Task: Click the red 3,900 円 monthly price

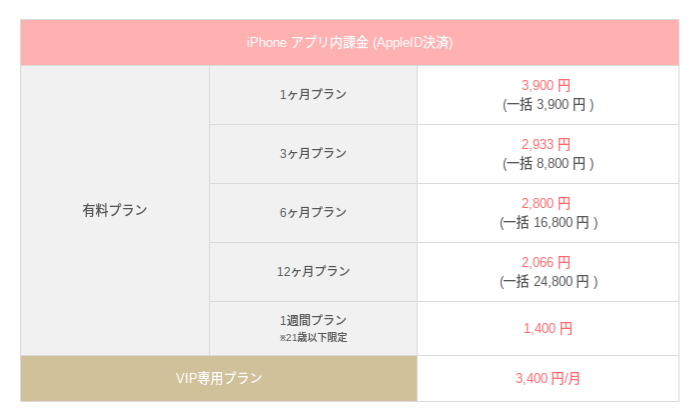Action: tap(546, 86)
